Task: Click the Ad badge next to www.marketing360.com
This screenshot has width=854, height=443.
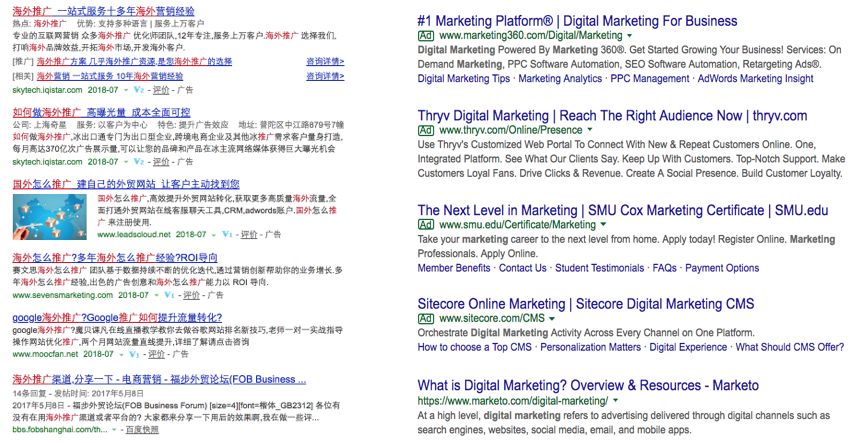Action: [426, 35]
